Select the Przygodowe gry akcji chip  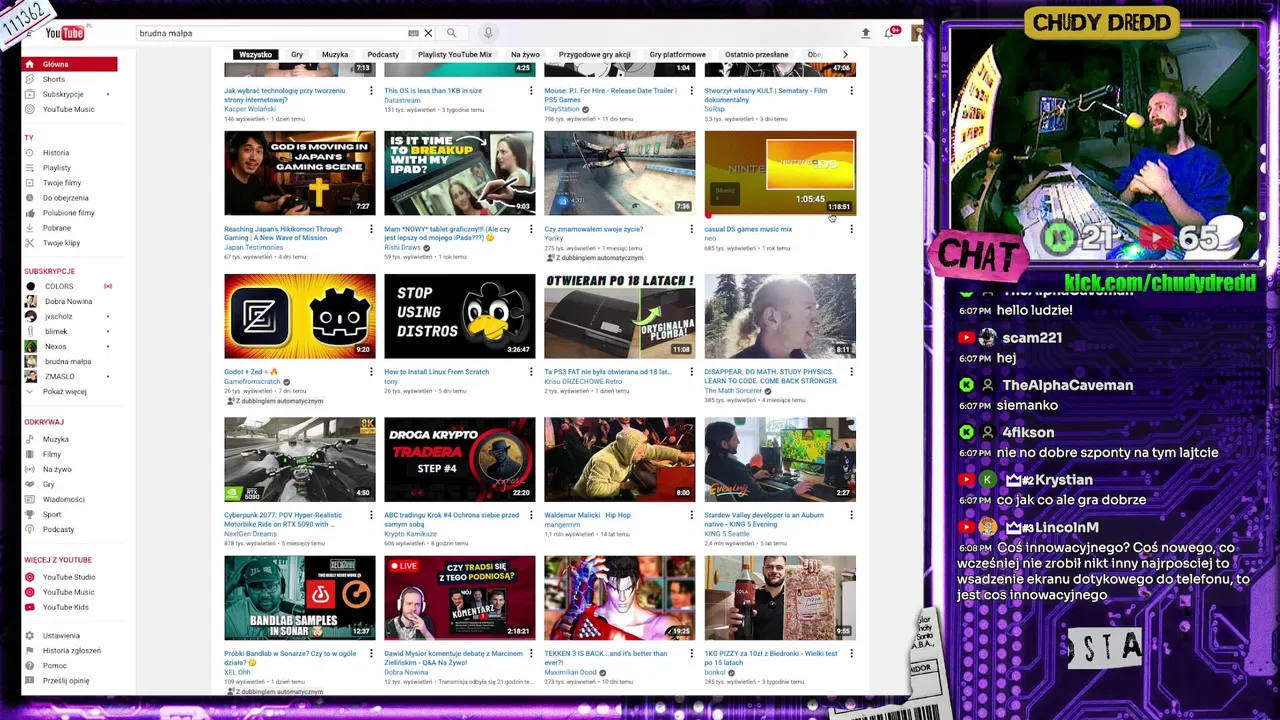(x=595, y=54)
